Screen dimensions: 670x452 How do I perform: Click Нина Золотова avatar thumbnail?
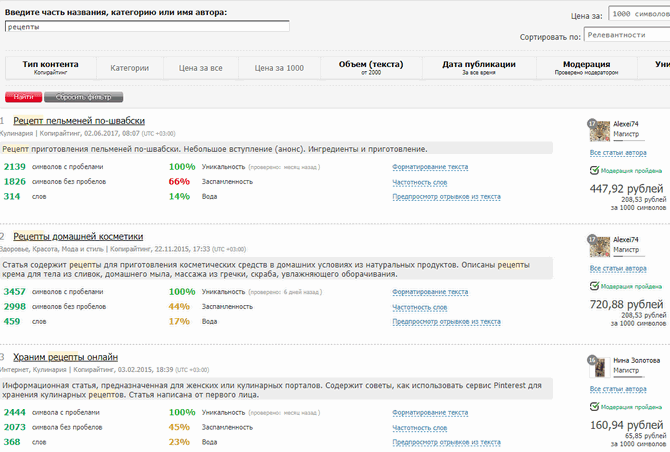[599, 367]
